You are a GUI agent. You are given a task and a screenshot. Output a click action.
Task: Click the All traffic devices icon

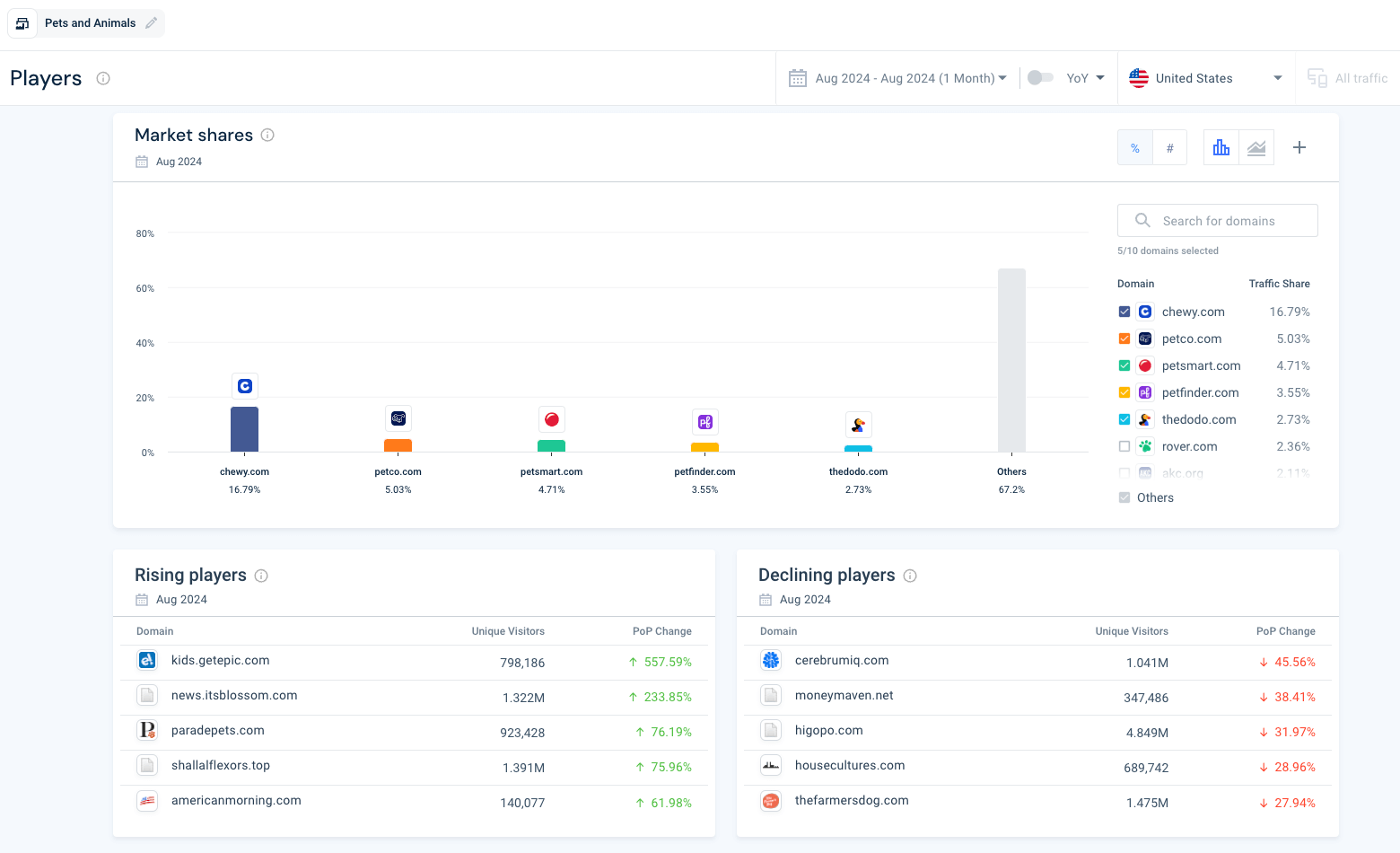click(1317, 78)
